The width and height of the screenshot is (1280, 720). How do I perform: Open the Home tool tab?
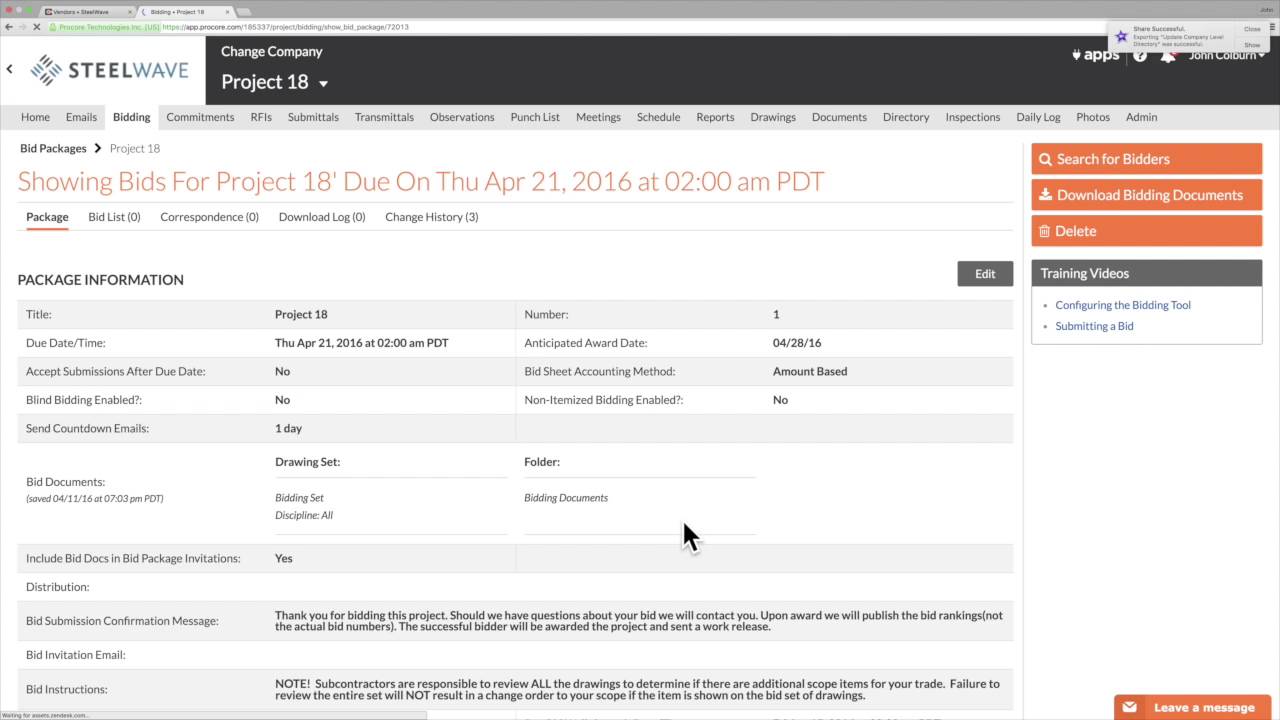pyautogui.click(x=35, y=117)
